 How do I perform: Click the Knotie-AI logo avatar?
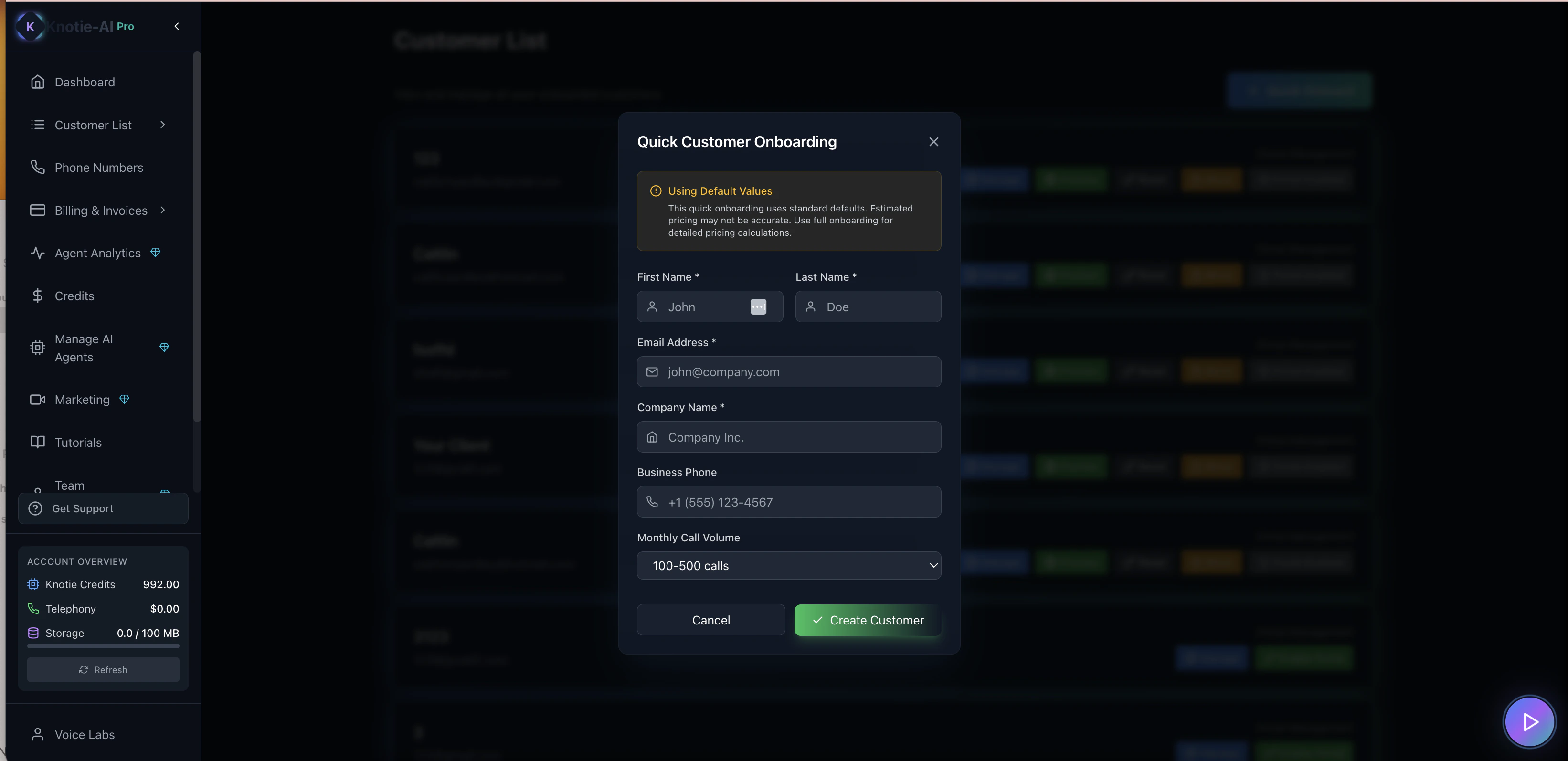click(29, 26)
